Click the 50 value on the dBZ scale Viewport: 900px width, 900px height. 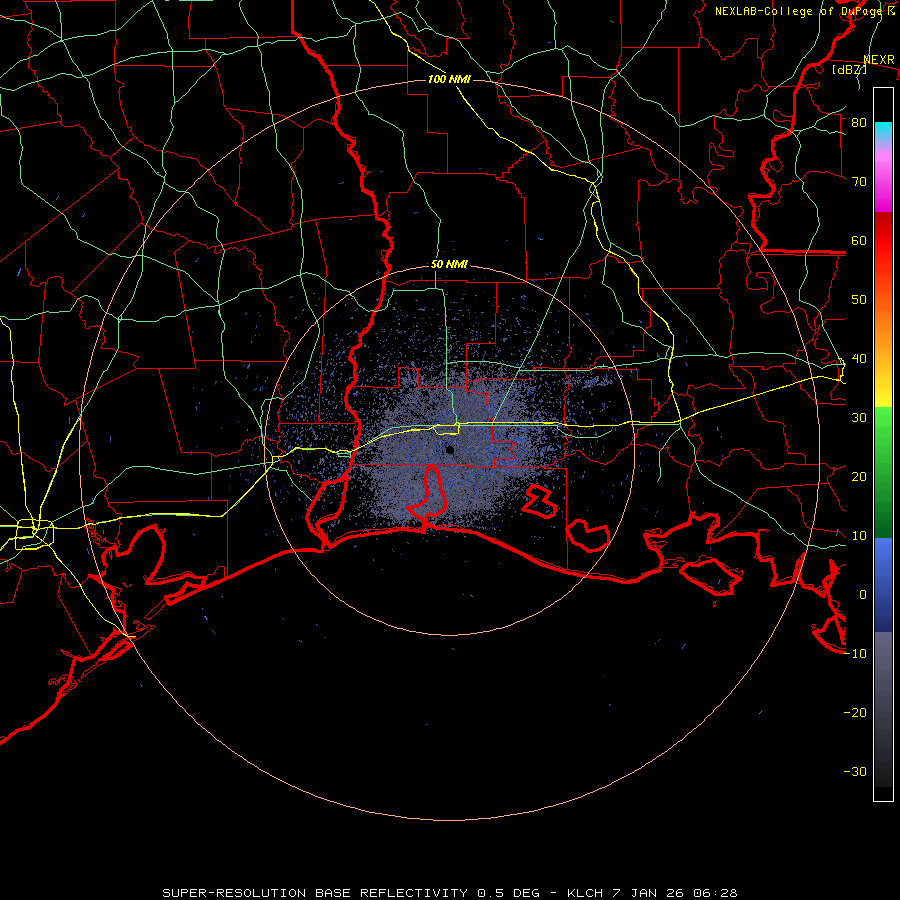point(859,300)
